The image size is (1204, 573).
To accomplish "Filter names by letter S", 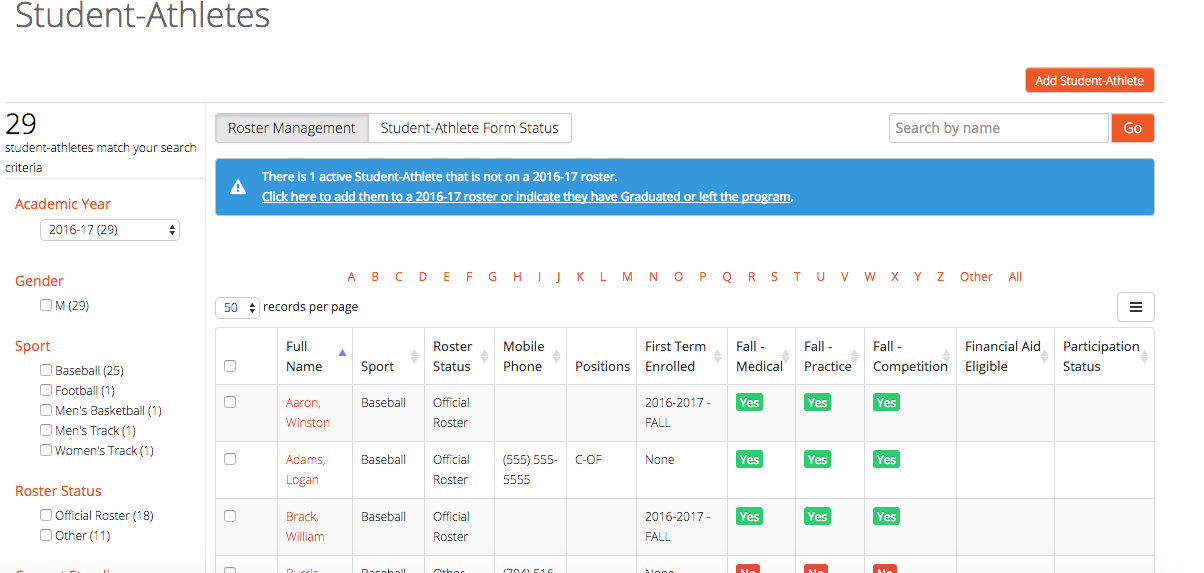I will pyautogui.click(x=774, y=277).
